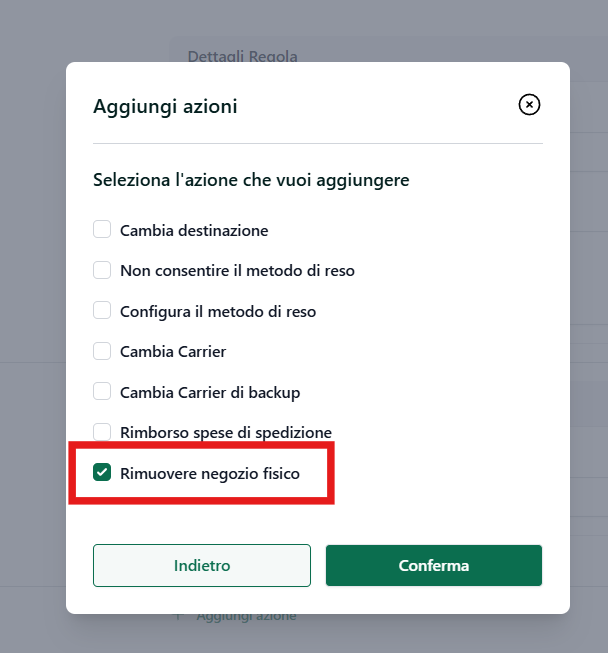
Task: Tick the checkbox box for Cambia destinazione
Action: pos(102,229)
